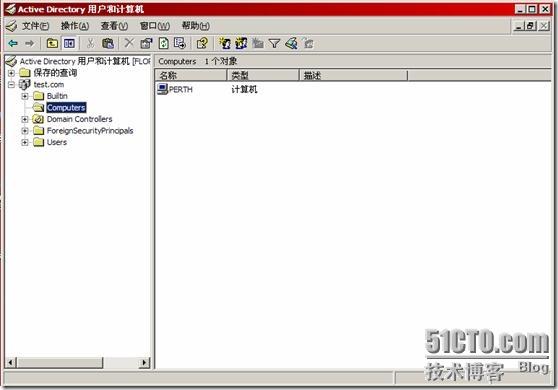
Task: Open the 帮助(H) menu
Action: [x=196, y=26]
